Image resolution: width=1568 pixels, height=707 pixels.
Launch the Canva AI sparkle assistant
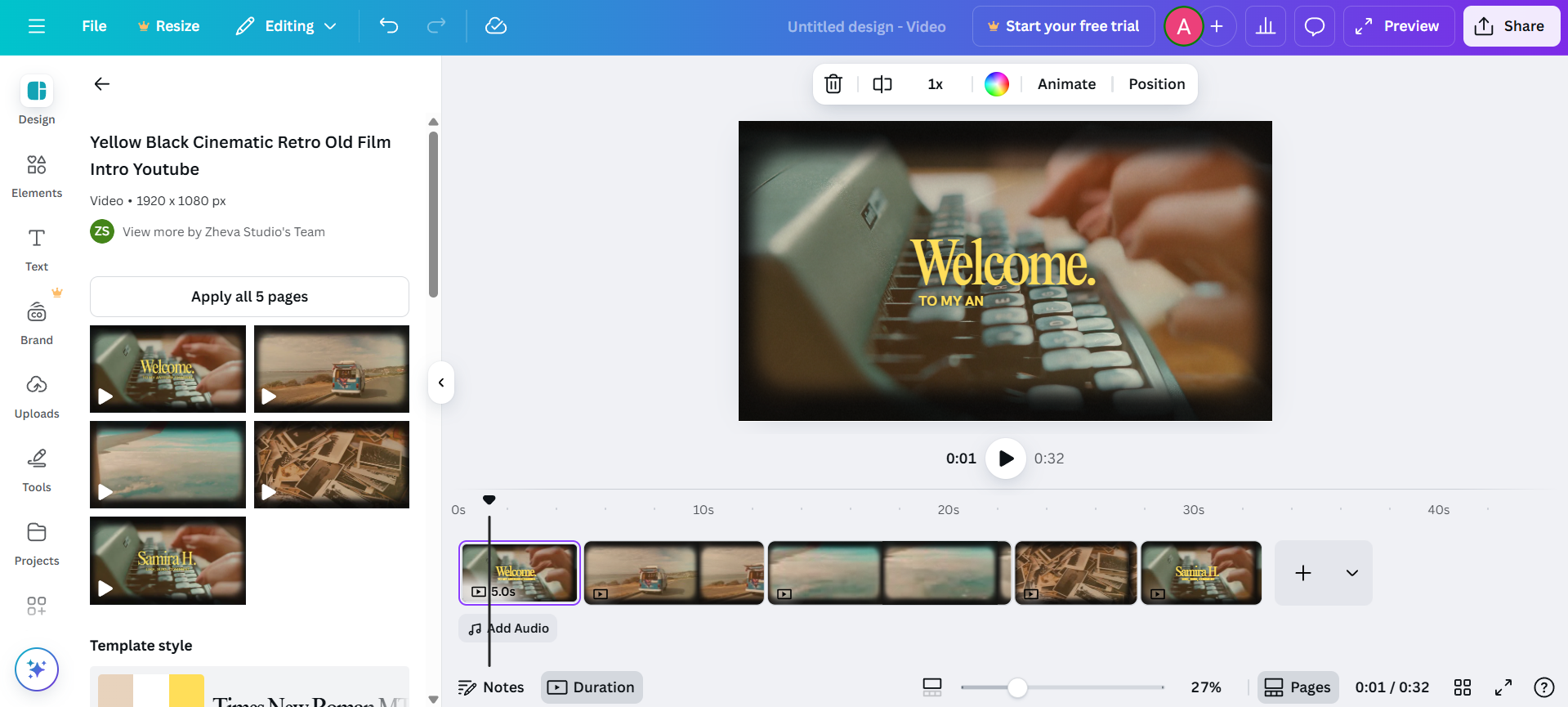37,669
